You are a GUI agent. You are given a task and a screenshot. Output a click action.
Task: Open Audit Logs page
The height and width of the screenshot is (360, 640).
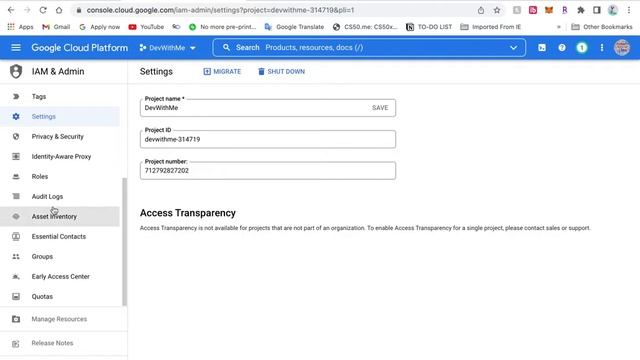click(x=47, y=196)
